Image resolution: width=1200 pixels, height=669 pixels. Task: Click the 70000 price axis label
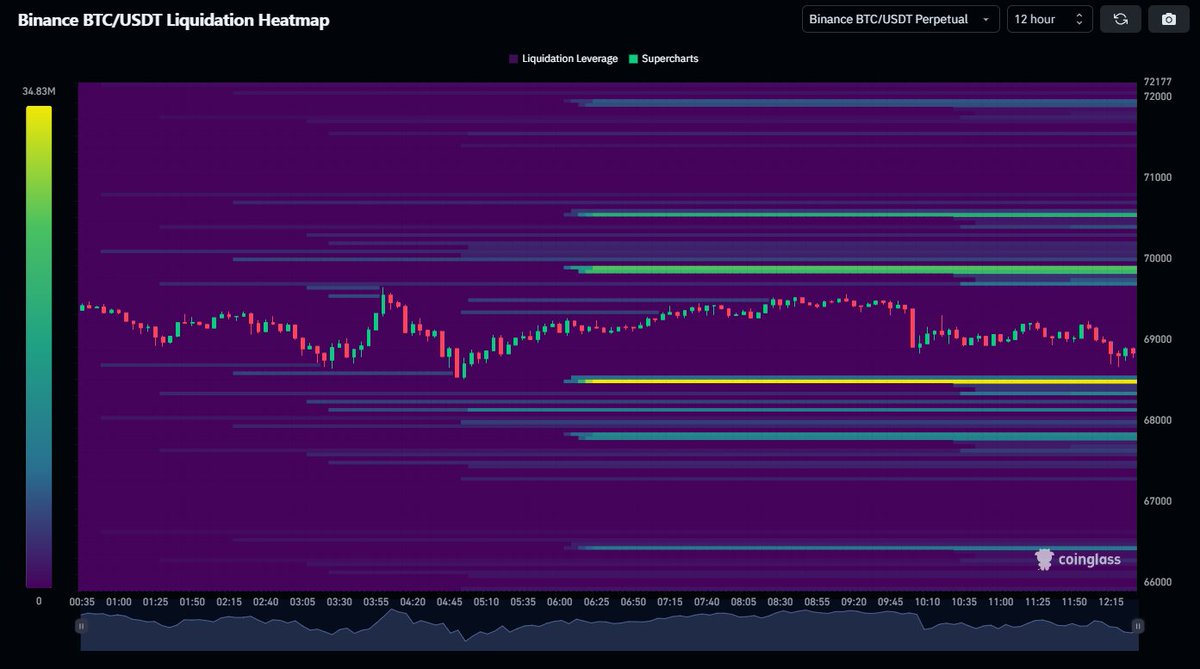tap(1158, 258)
